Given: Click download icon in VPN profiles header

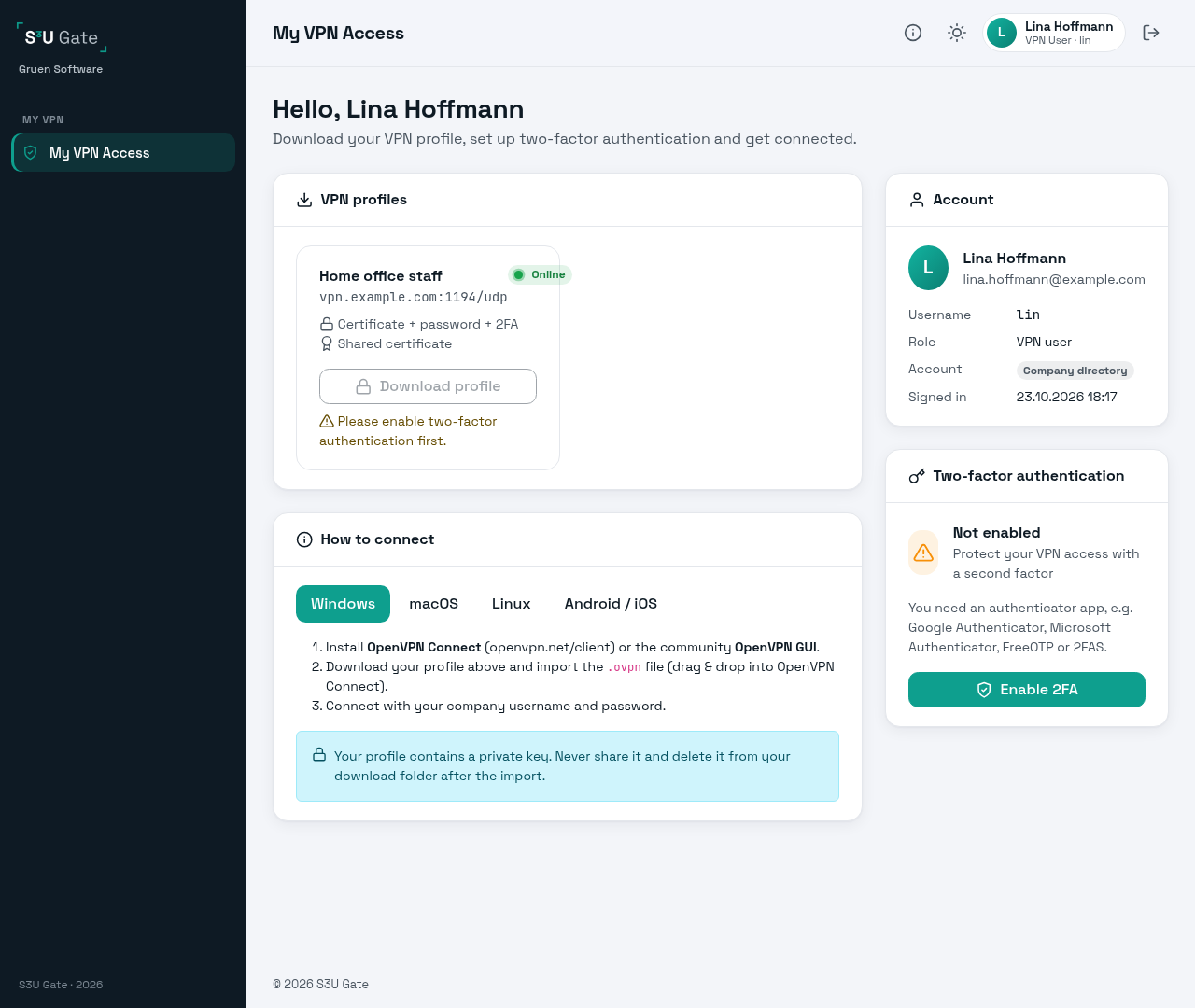Looking at the screenshot, I should coord(304,200).
